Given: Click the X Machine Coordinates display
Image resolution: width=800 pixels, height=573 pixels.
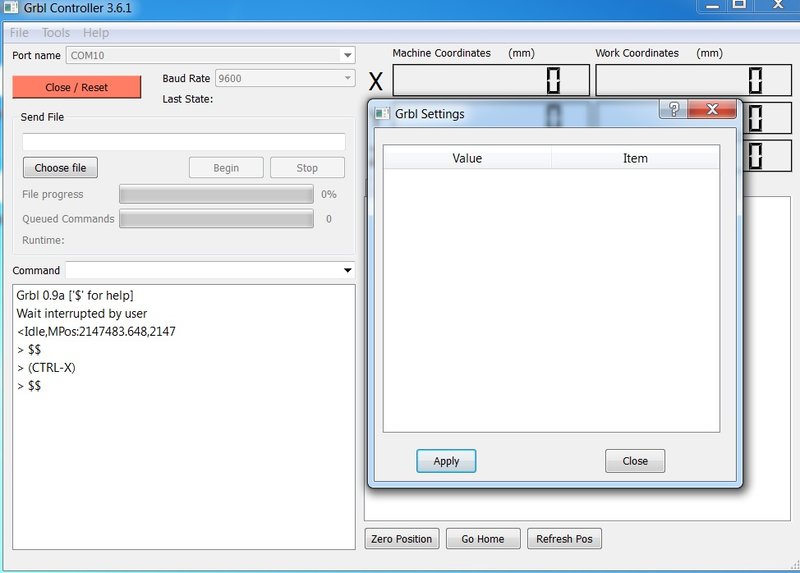Looking at the screenshot, I should [x=491, y=80].
